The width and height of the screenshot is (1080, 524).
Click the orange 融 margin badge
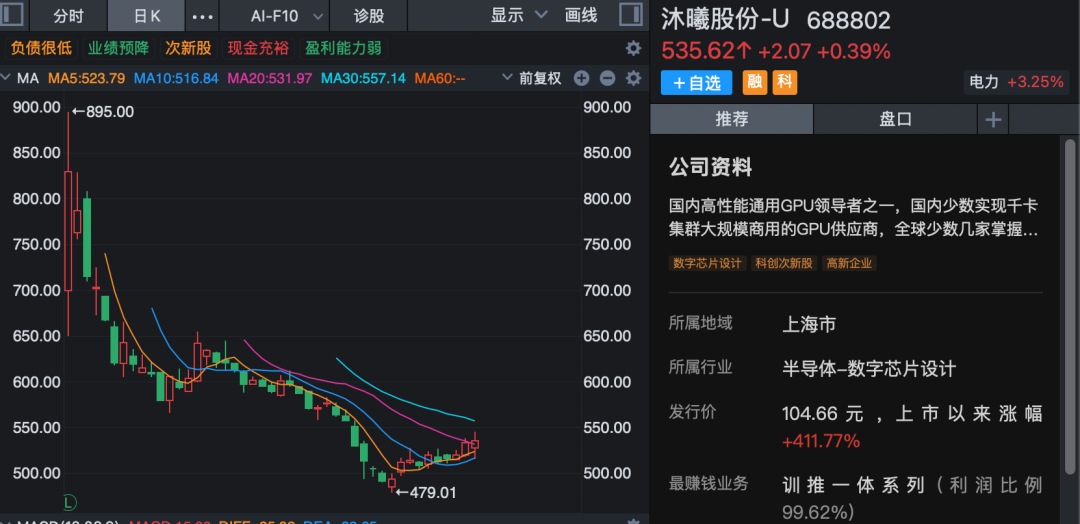click(x=756, y=83)
